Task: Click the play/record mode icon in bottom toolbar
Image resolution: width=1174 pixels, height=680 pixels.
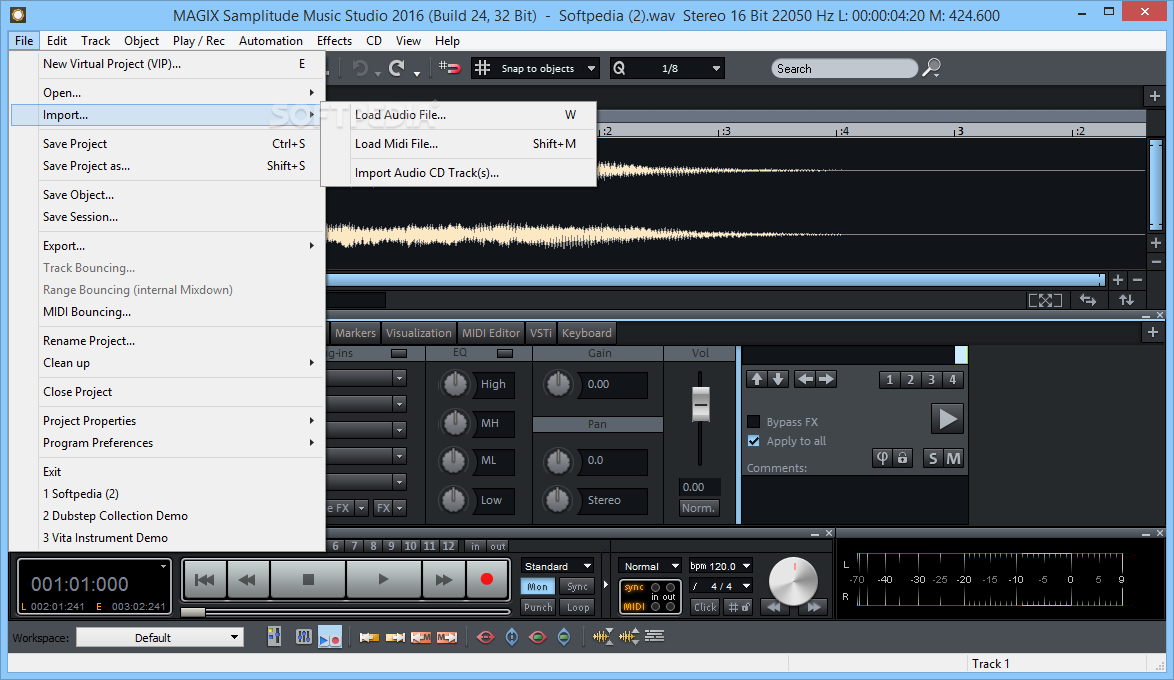Action: tap(329, 637)
